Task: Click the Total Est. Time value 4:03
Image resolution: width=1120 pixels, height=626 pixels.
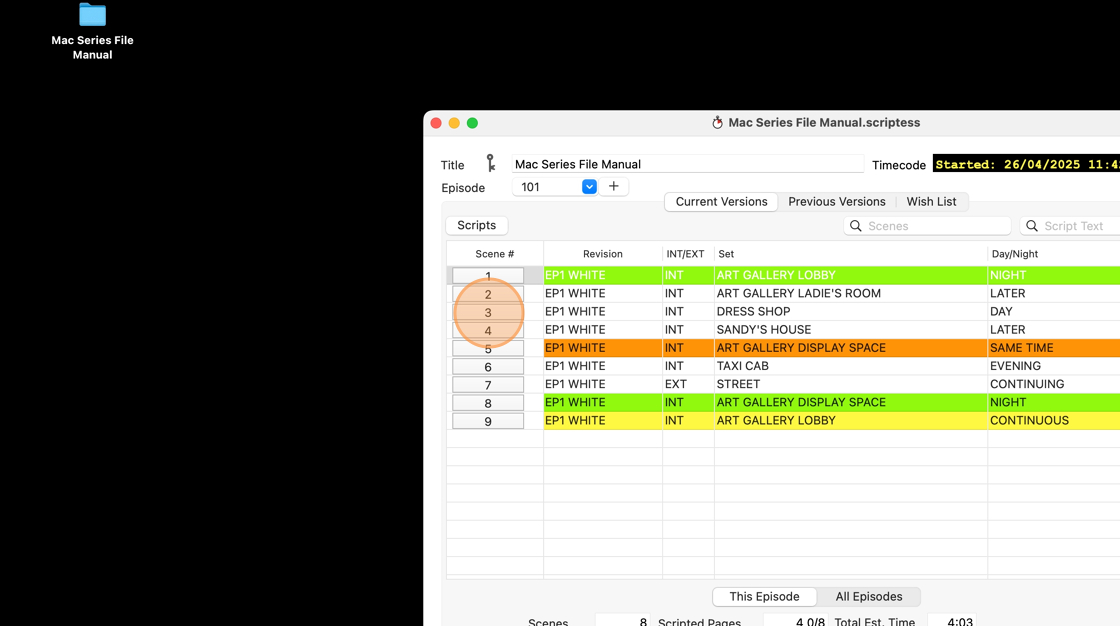Action: coord(952,620)
